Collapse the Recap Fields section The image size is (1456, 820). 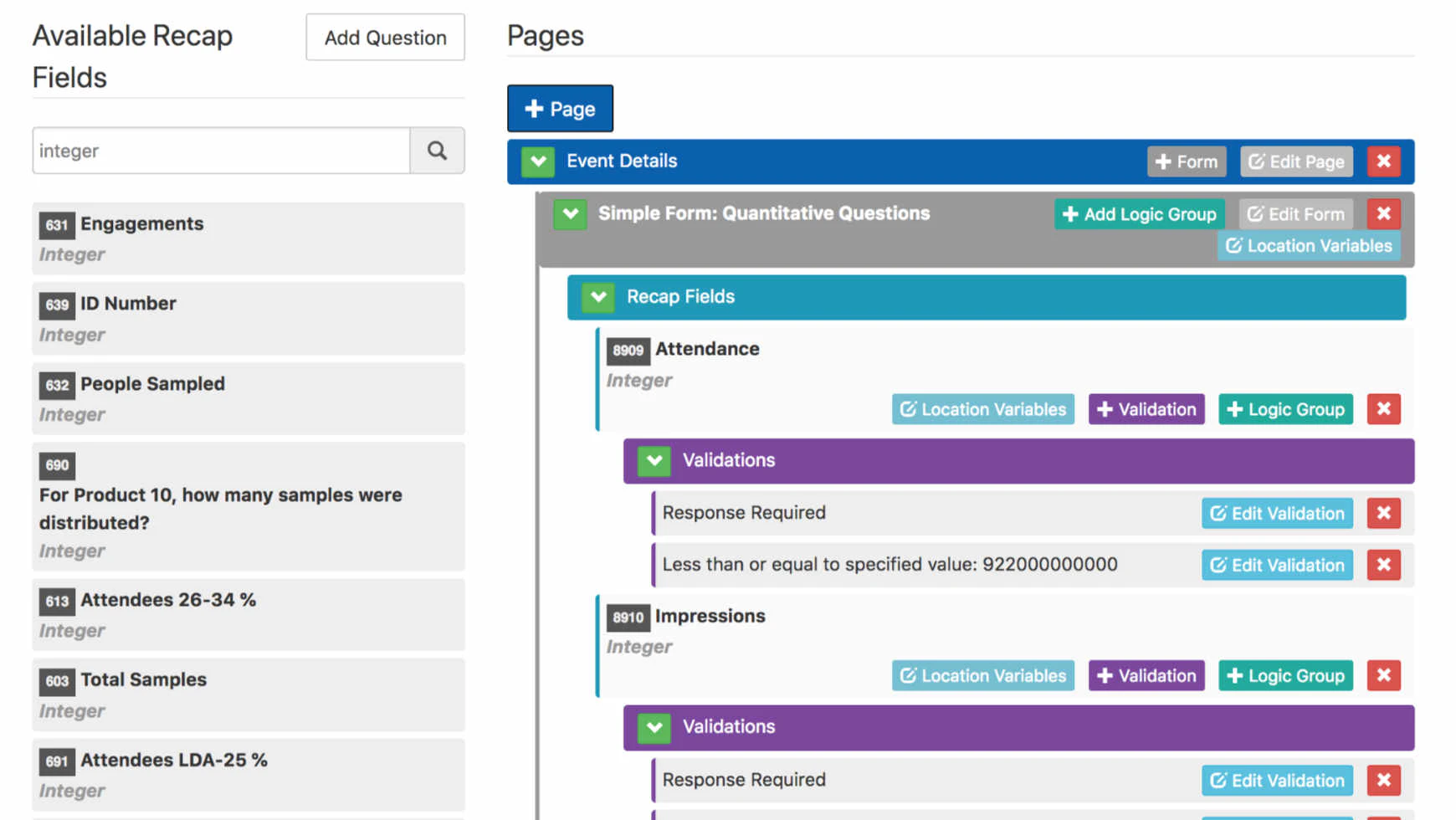[598, 297]
